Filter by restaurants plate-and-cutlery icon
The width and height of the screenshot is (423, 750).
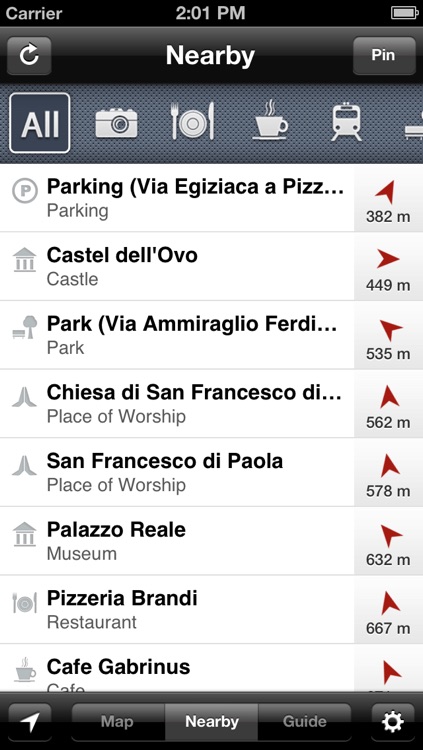click(x=193, y=122)
